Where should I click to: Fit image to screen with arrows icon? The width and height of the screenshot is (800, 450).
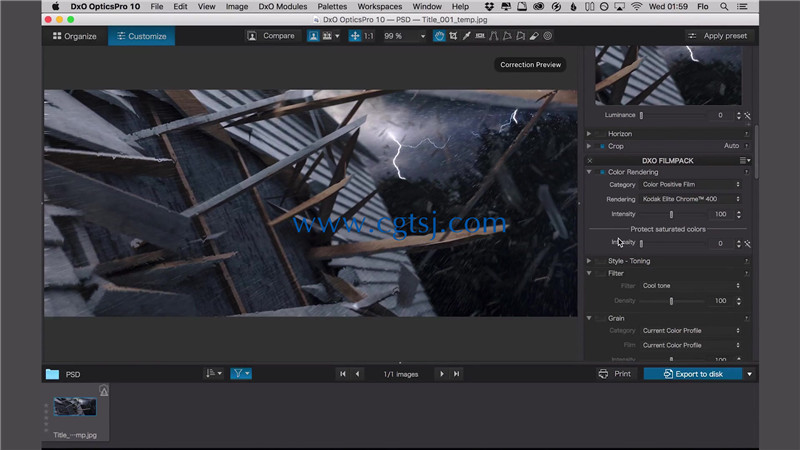pyautogui.click(x=355, y=36)
